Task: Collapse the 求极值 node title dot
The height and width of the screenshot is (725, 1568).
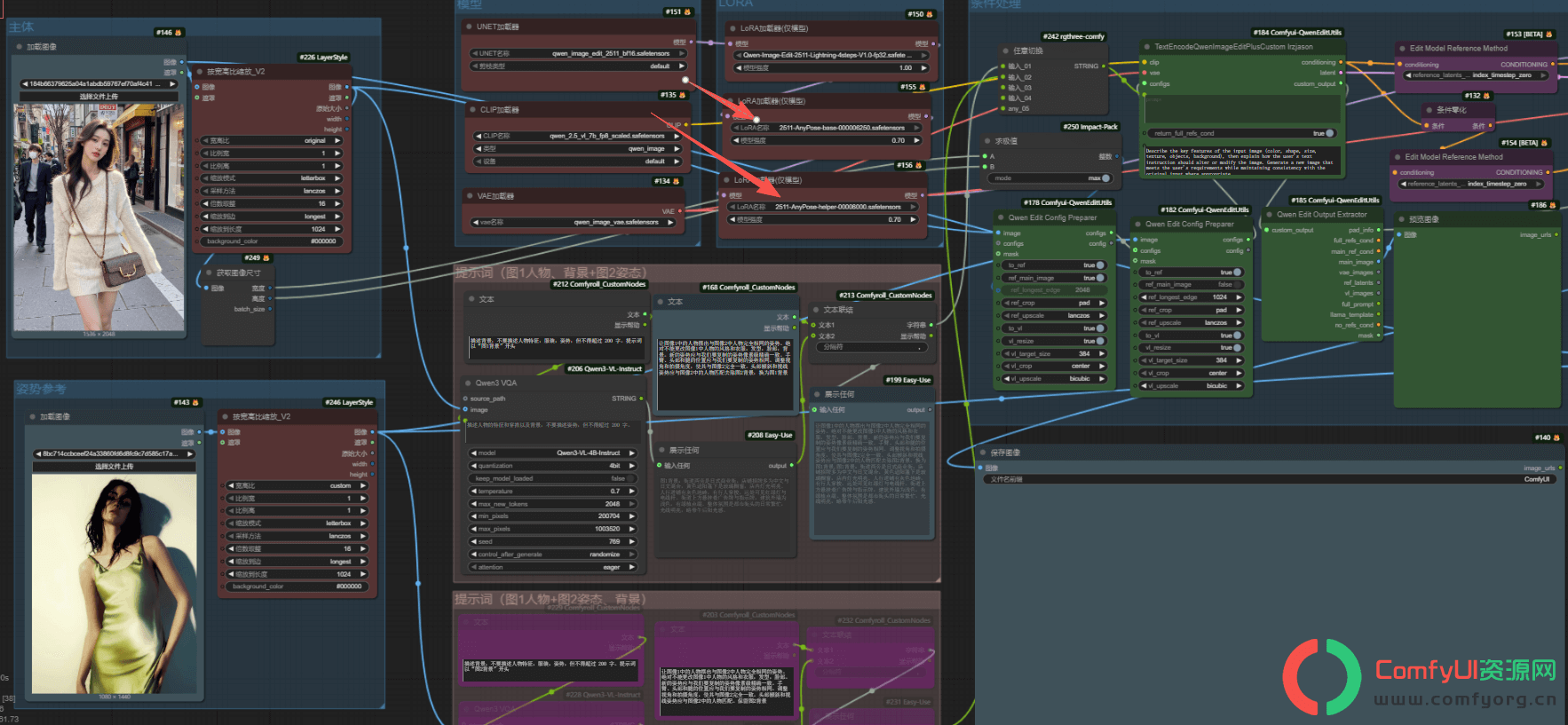Action: pos(986,141)
